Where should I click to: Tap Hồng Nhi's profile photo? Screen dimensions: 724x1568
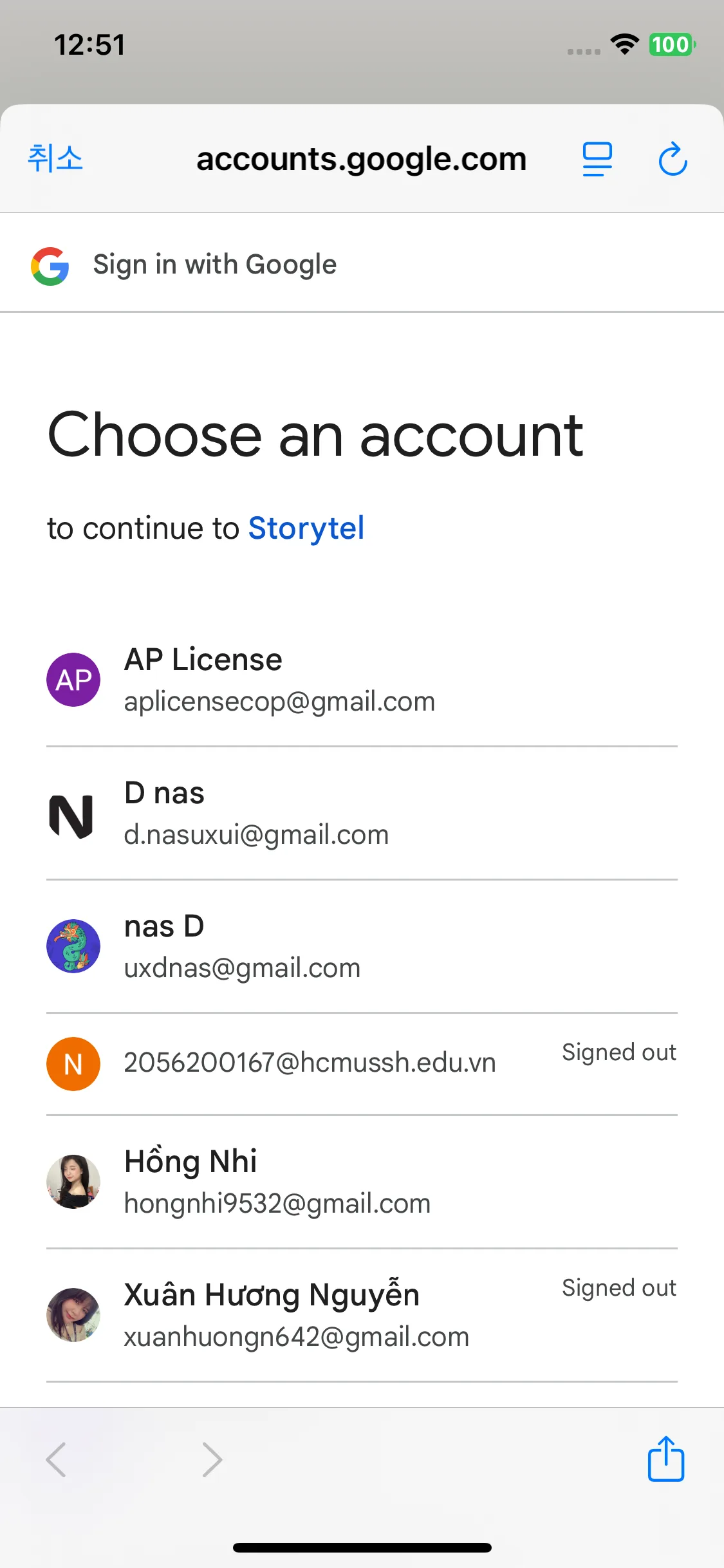coord(73,1182)
